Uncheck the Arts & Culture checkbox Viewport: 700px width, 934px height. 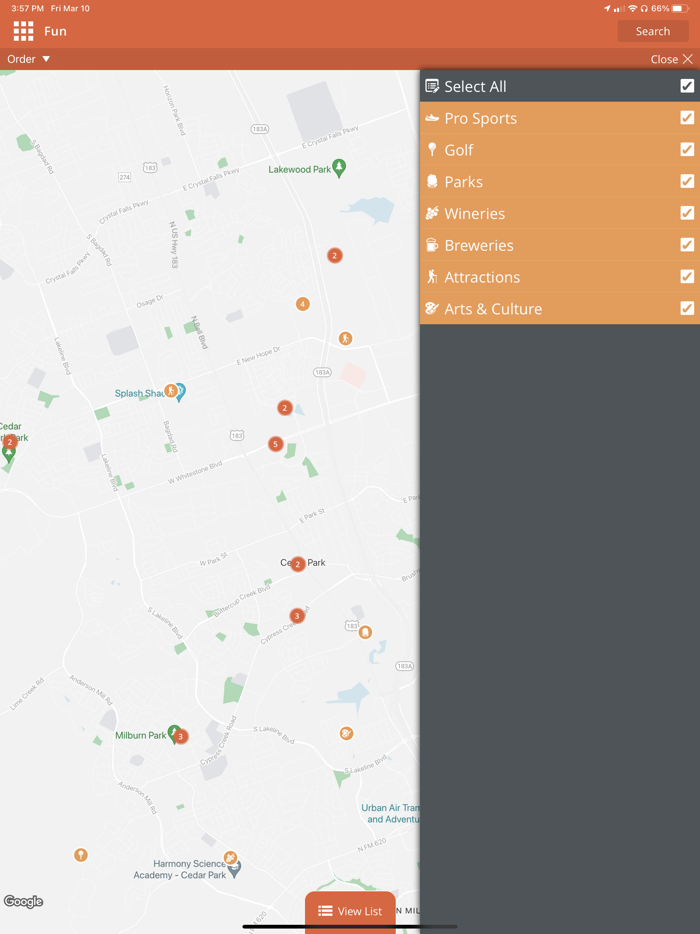tap(687, 308)
